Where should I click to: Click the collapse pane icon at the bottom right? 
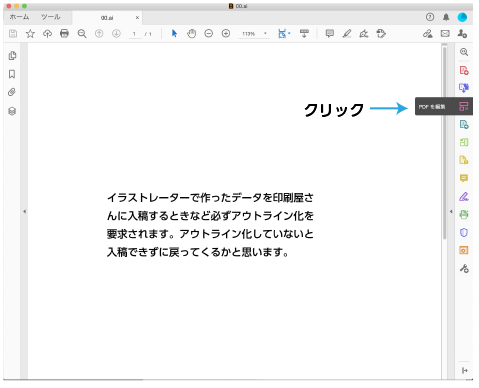[465, 370]
